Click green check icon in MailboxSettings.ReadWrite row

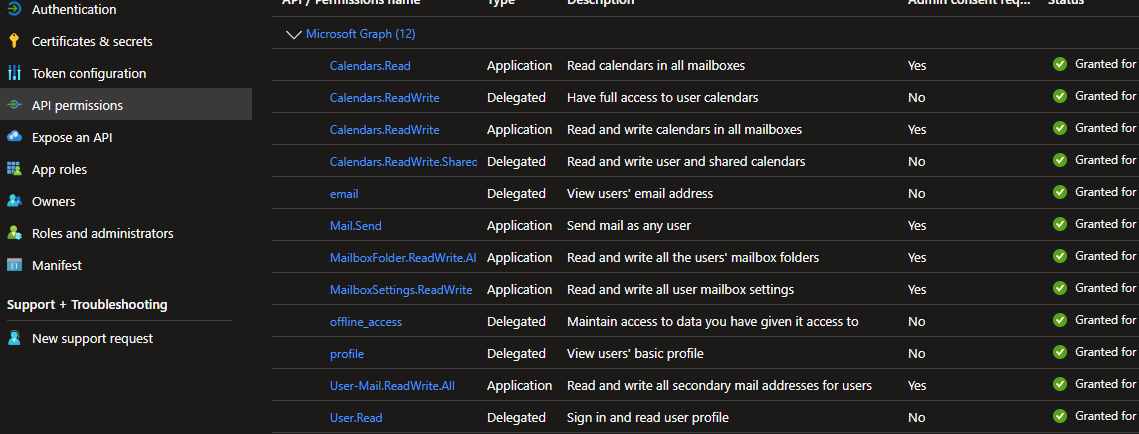point(1060,288)
